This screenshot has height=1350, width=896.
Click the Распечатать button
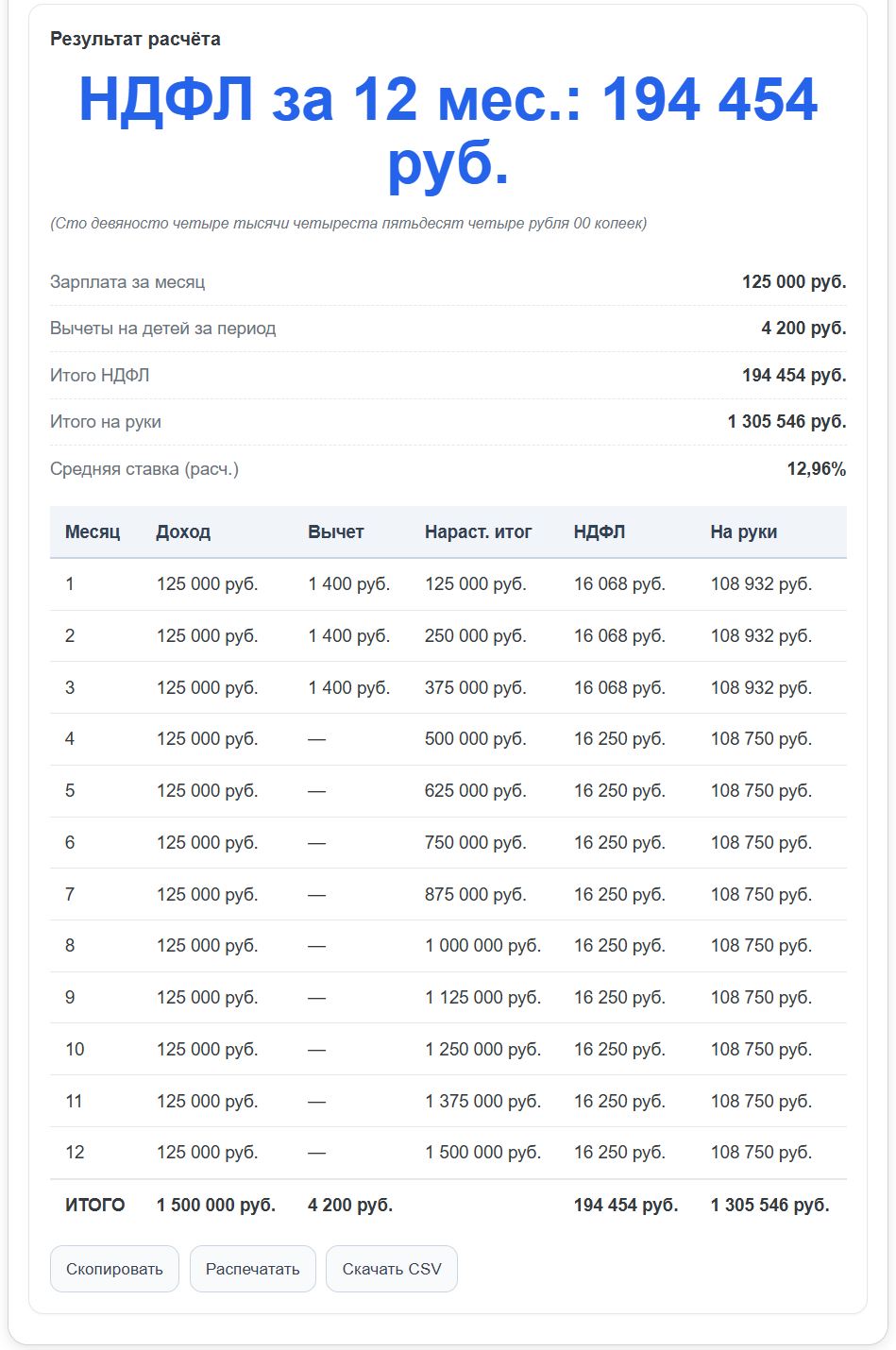[253, 1269]
